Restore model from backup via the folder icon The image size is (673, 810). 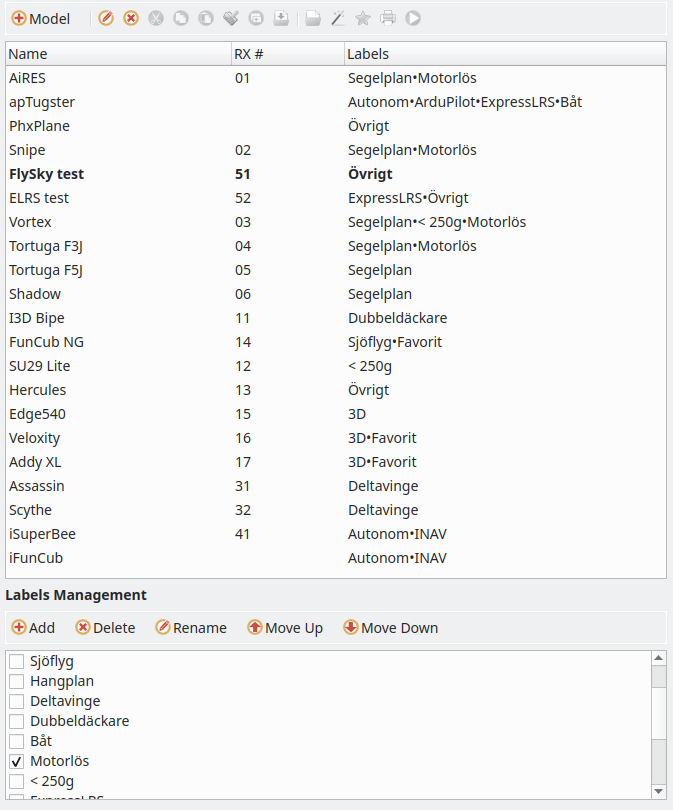point(310,18)
